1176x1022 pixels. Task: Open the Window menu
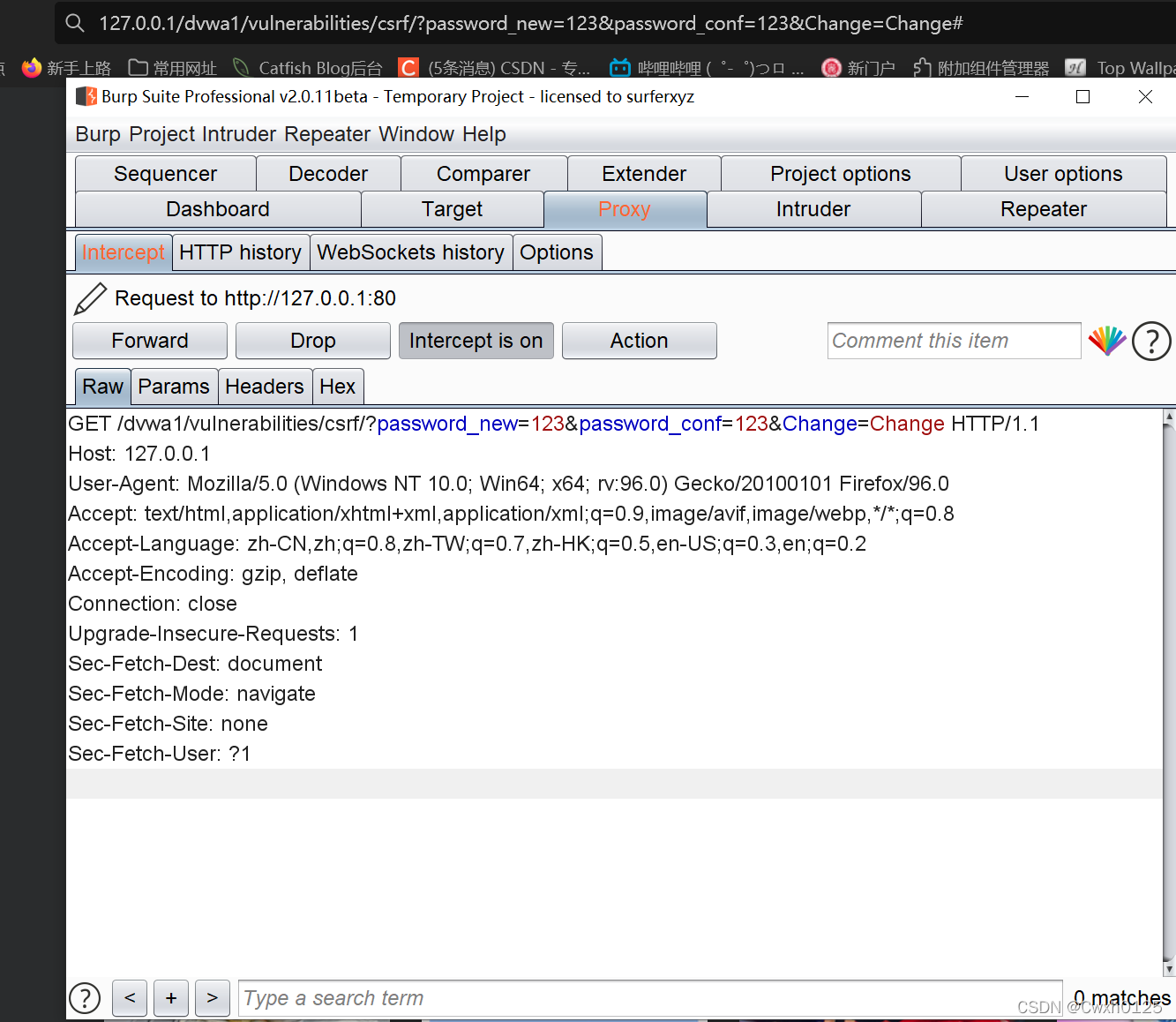417,134
